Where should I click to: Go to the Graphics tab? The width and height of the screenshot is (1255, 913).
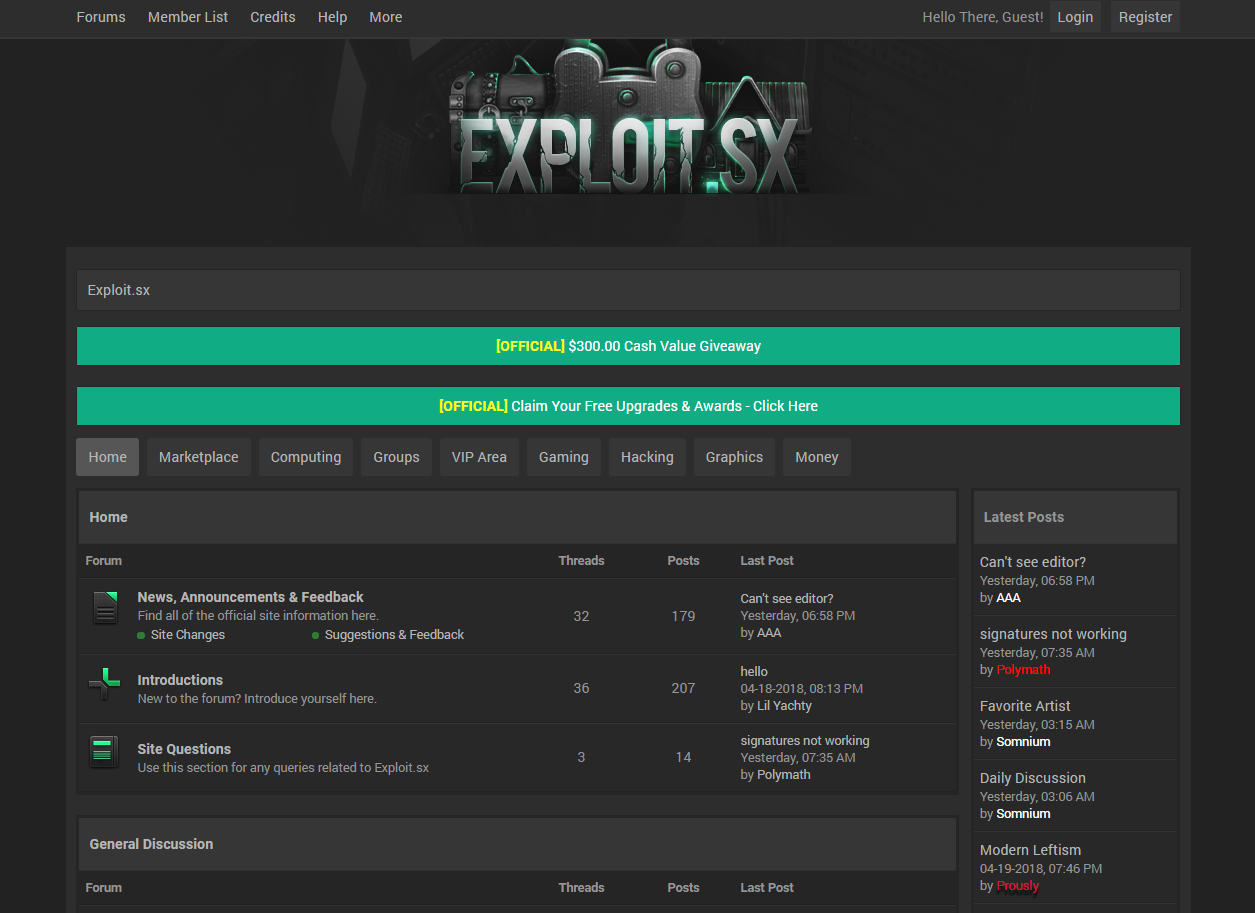(734, 457)
